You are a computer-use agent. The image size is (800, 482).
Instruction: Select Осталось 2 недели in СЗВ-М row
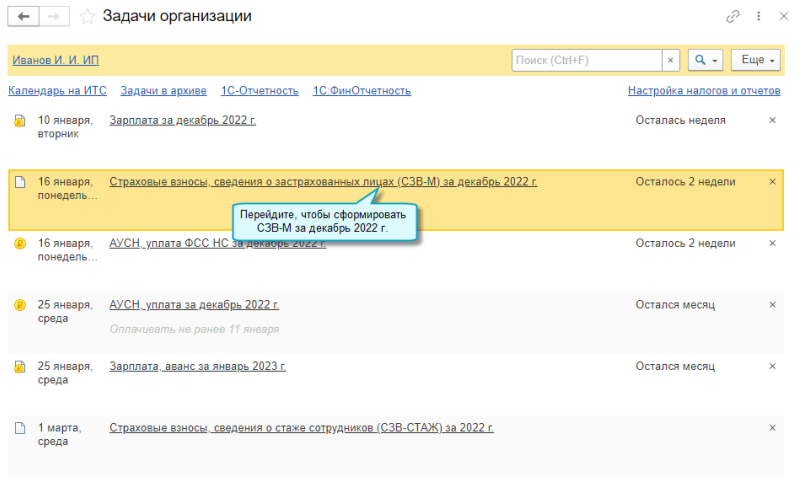(x=685, y=182)
